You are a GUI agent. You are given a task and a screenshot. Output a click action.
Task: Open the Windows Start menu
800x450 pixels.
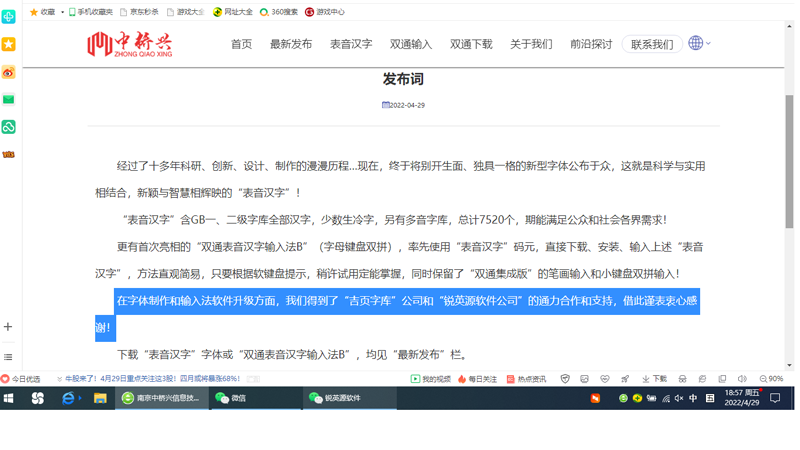point(8,398)
